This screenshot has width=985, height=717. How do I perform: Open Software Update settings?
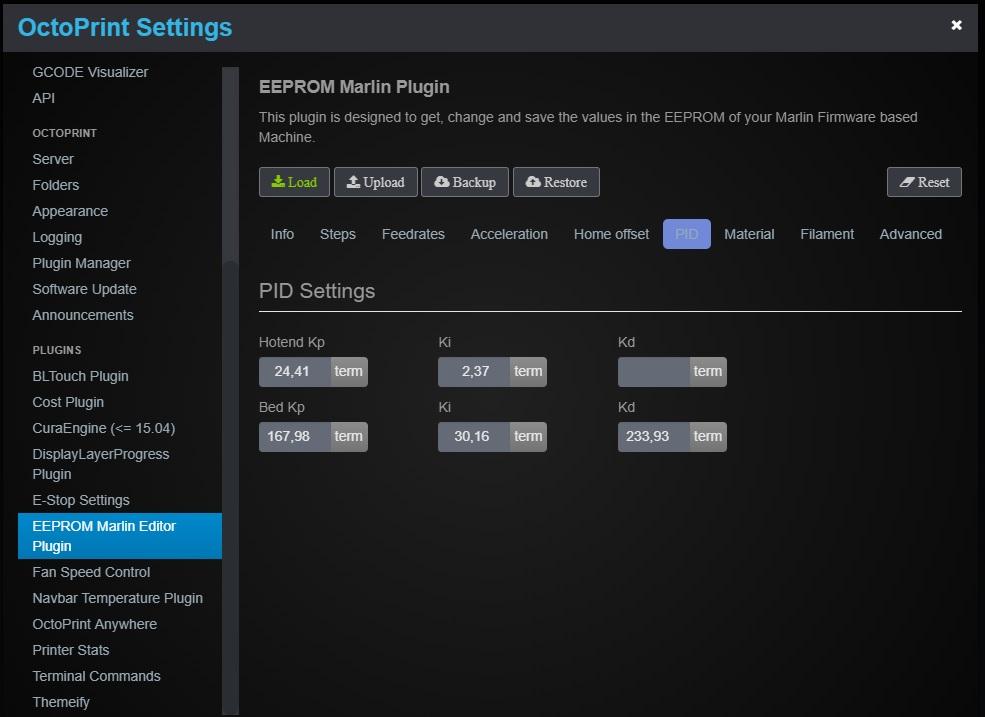pos(84,289)
